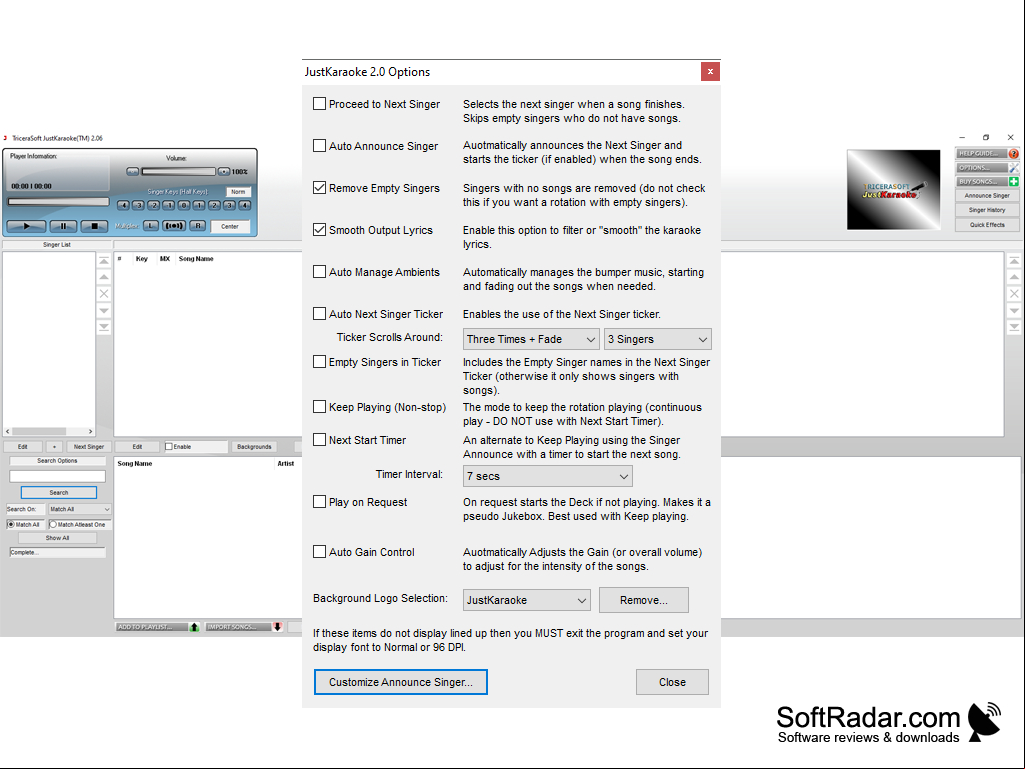Start playback with the Play button

coord(26,226)
